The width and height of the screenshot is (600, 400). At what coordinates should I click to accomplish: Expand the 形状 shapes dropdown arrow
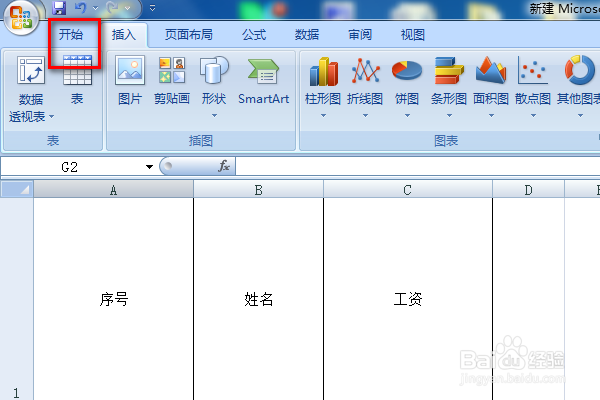coord(214,115)
